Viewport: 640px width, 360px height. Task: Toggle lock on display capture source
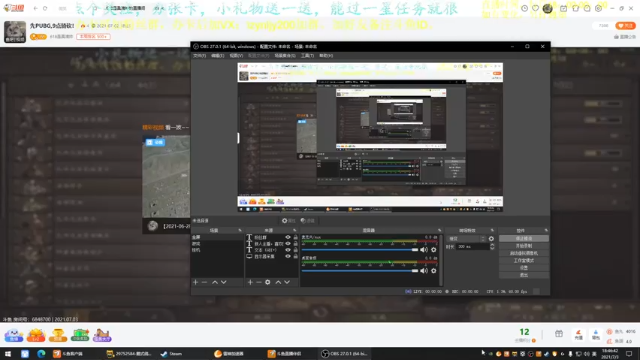[x=296, y=256]
